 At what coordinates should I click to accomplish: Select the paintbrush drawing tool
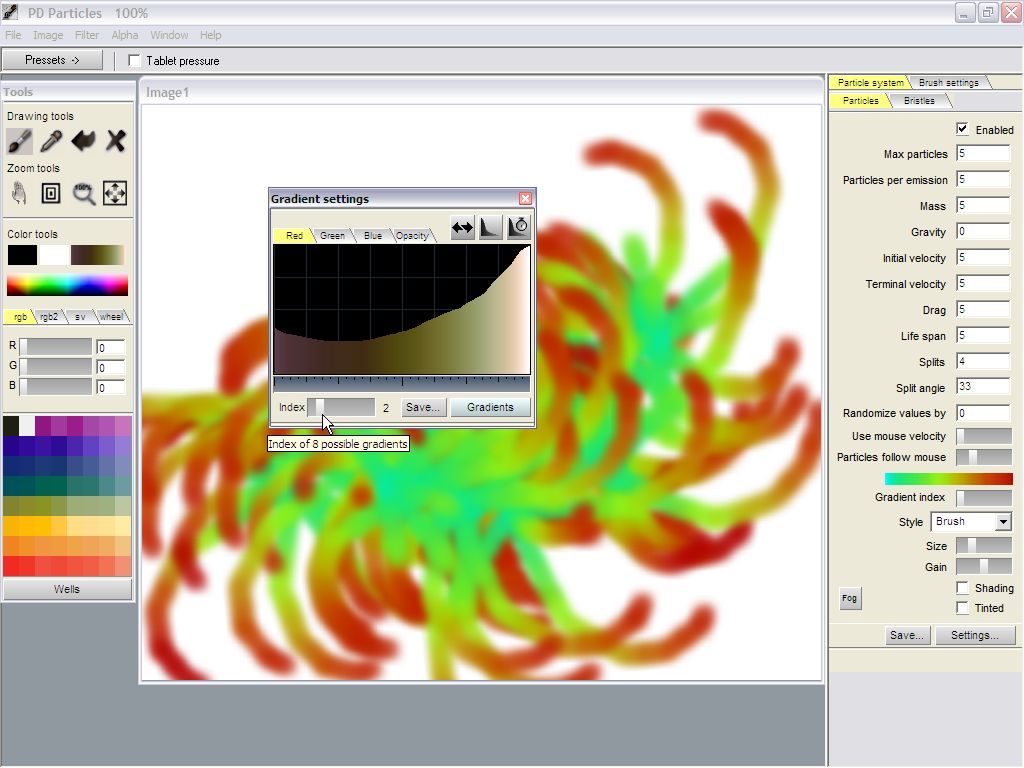[x=20, y=141]
